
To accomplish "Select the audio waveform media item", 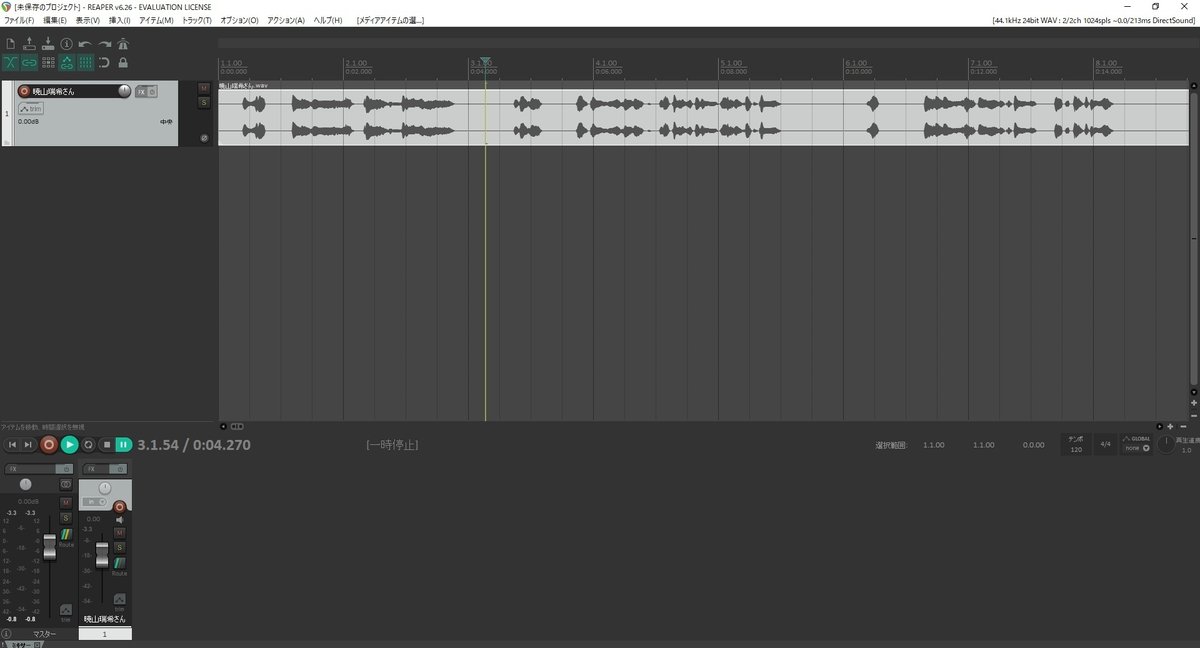I will pos(704,117).
